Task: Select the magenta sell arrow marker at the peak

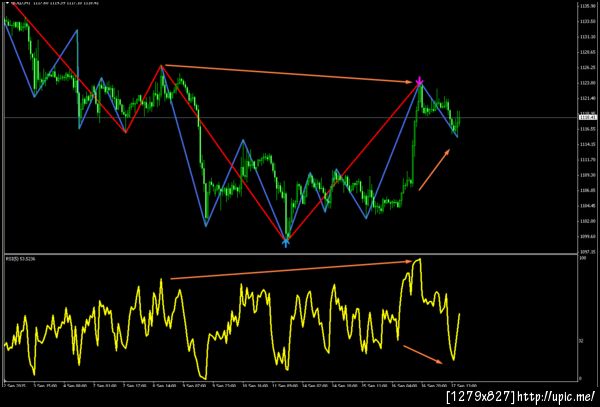Action: click(419, 81)
